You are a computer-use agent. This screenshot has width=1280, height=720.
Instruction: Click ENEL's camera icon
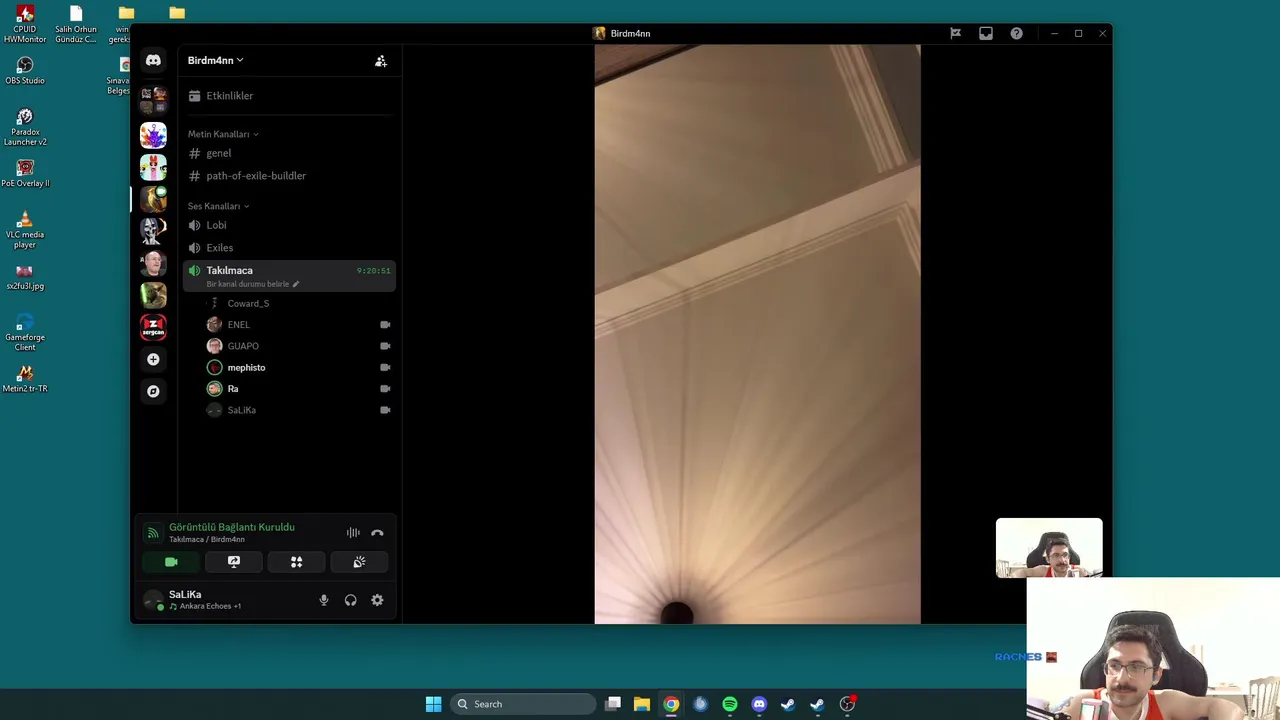point(385,325)
